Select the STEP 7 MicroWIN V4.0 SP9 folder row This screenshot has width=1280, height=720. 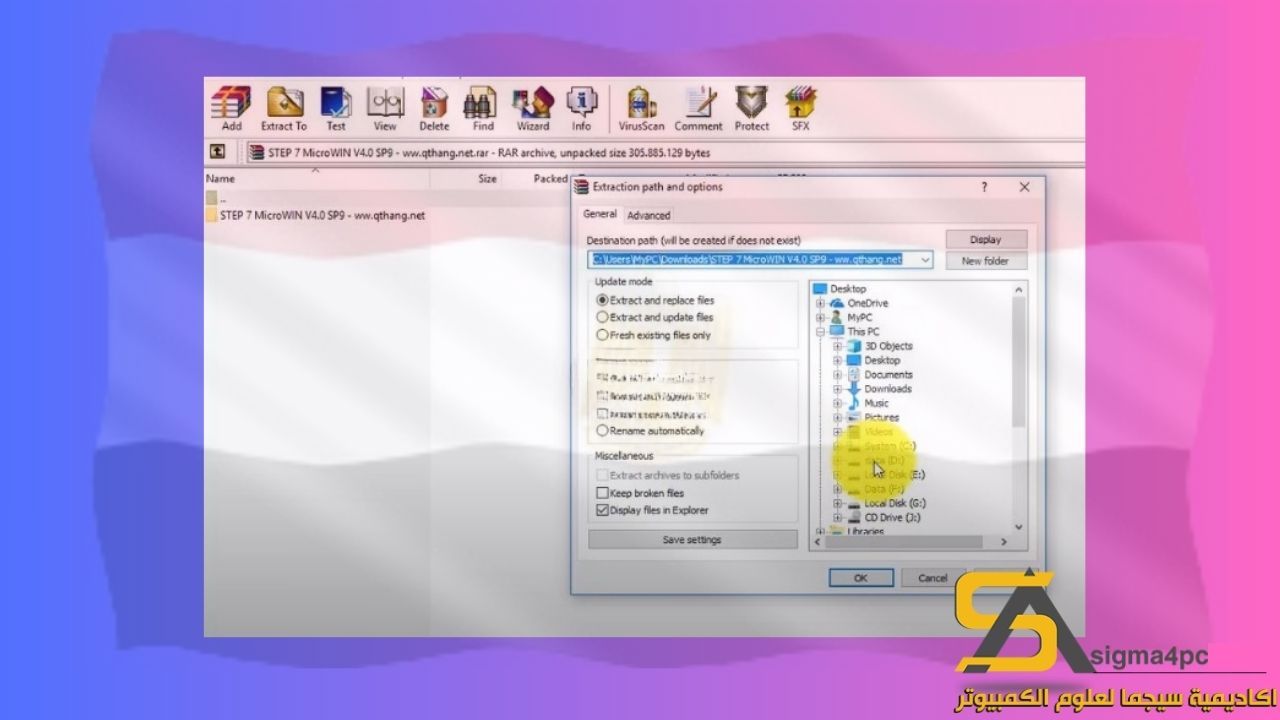point(315,215)
